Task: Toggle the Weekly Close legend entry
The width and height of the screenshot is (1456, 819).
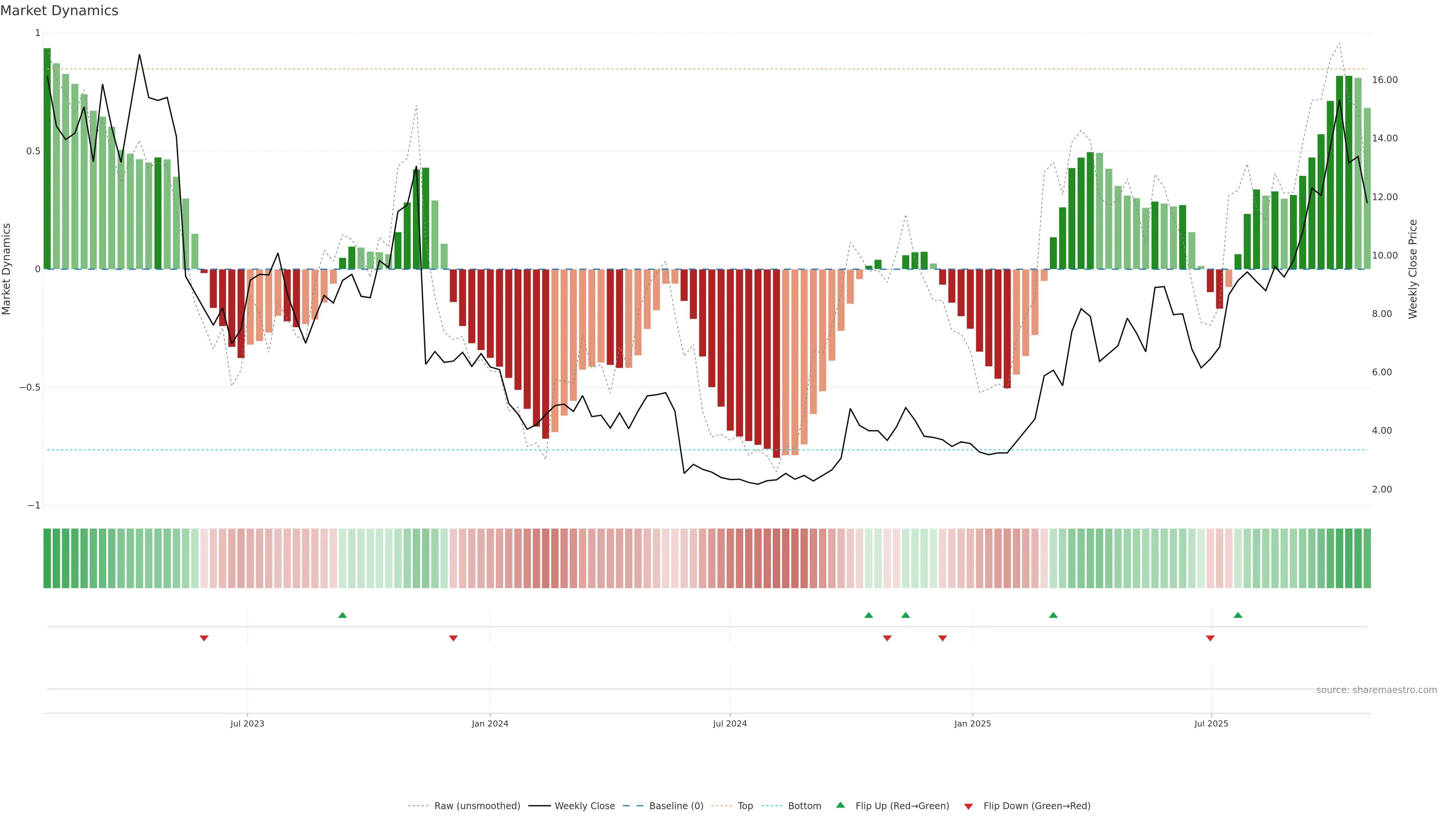Action: pyautogui.click(x=584, y=806)
